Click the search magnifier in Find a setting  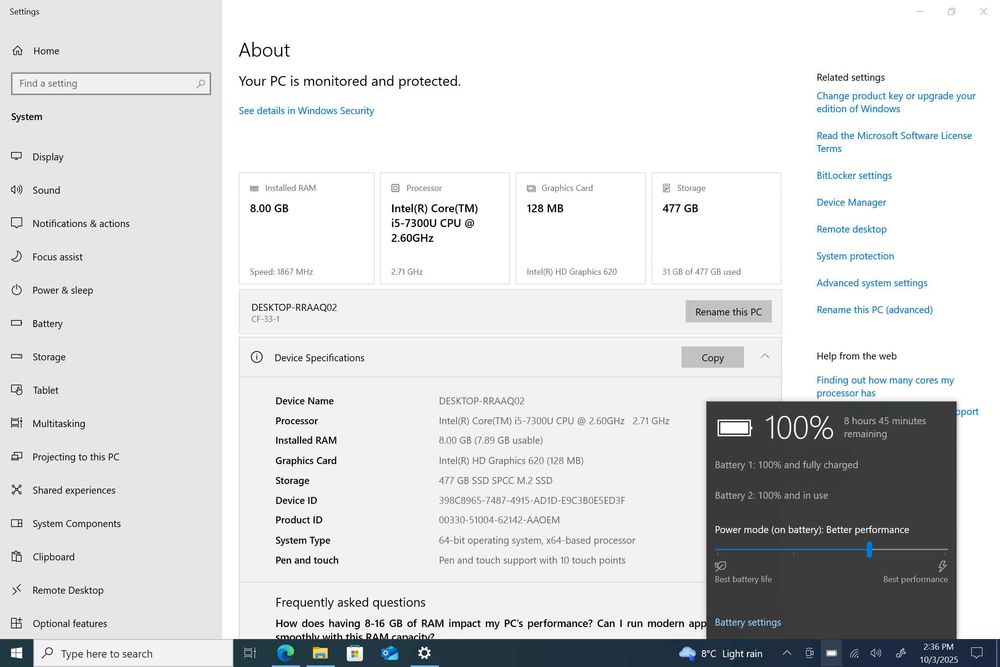pyautogui.click(x=200, y=84)
